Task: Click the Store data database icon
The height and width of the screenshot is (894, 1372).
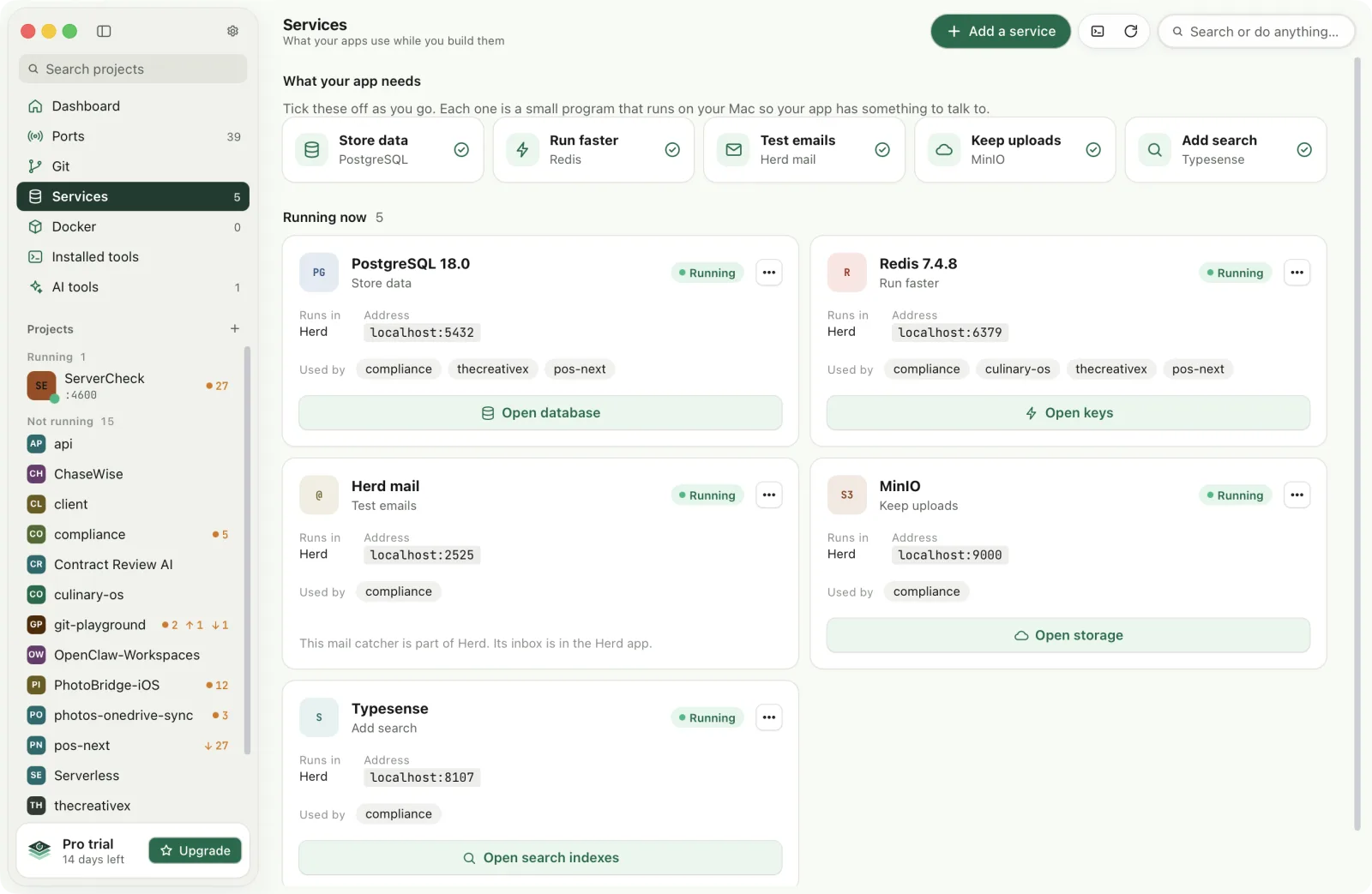Action: point(312,150)
